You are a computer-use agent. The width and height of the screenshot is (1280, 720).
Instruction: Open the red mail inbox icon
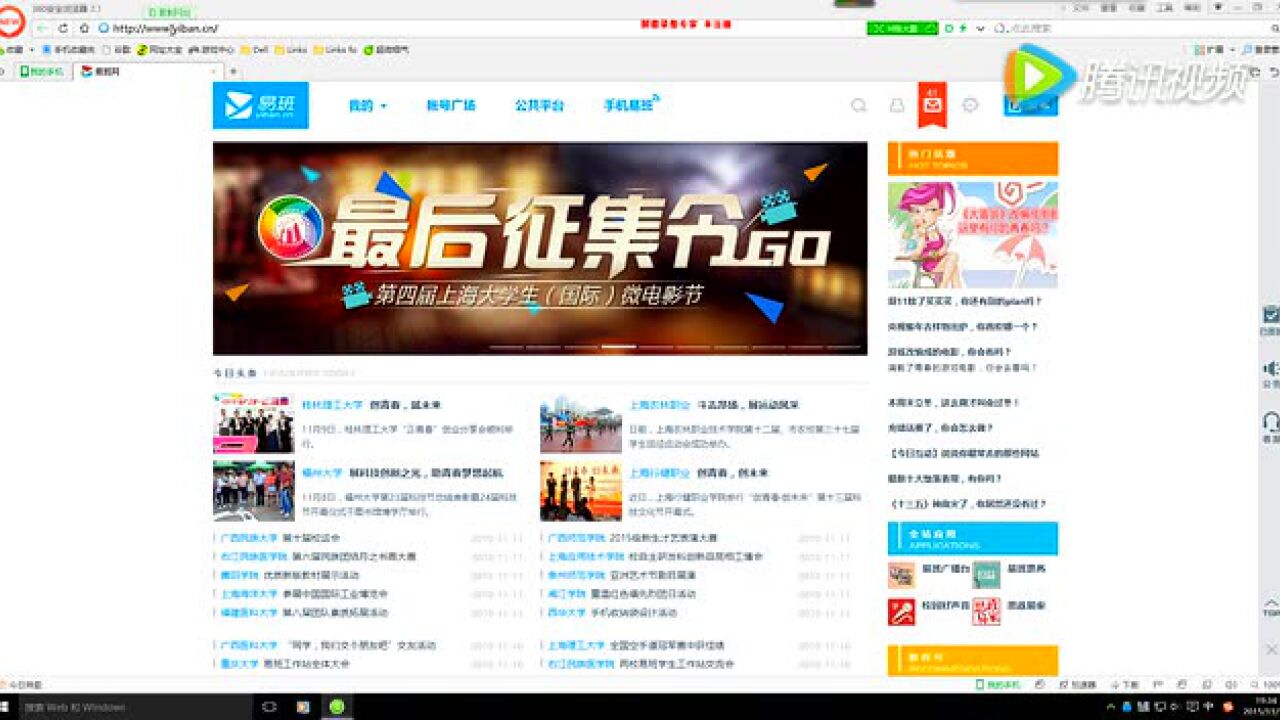932,105
